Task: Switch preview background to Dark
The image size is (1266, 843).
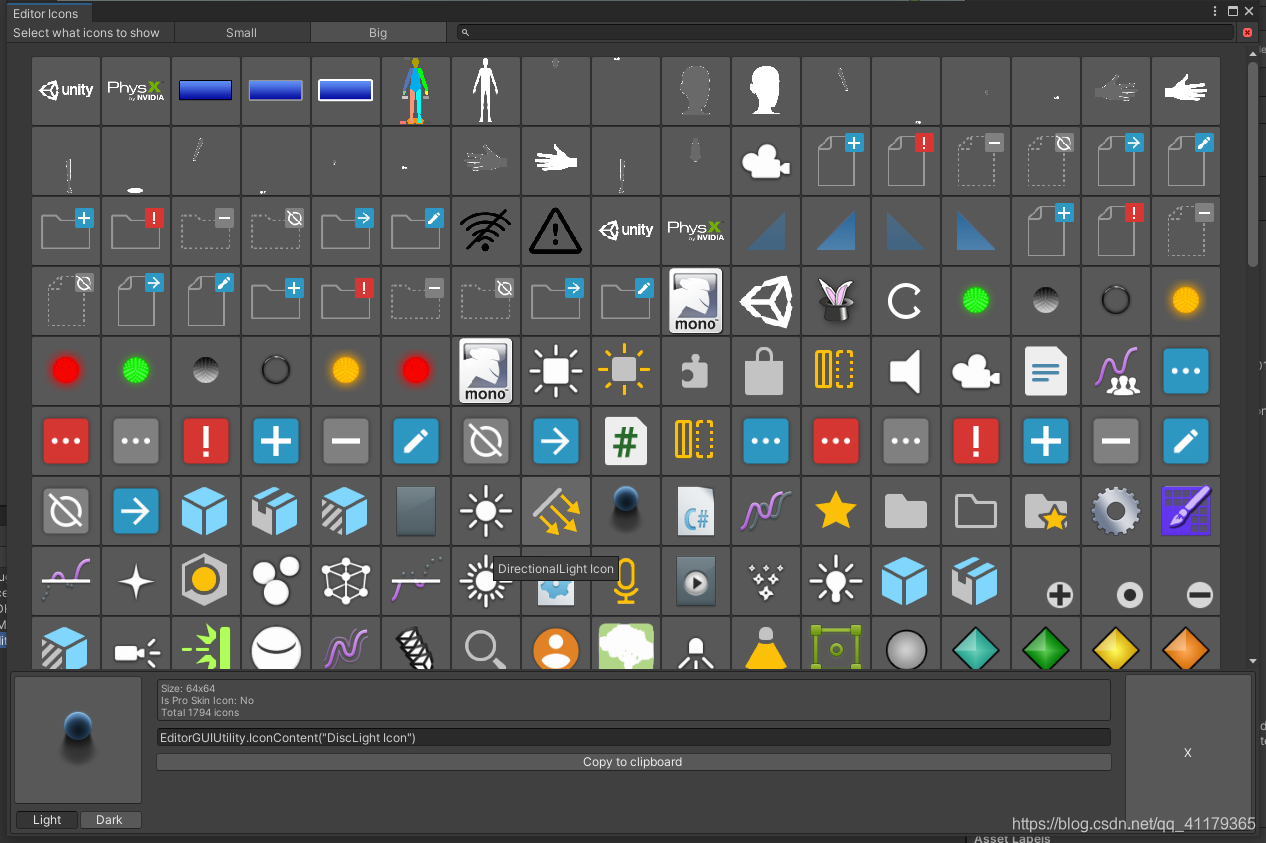Action: [x=110, y=820]
